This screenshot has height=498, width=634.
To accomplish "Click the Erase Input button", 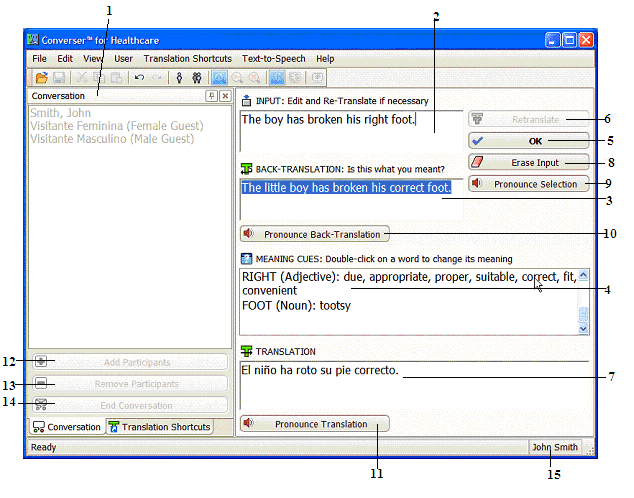I will (x=527, y=162).
